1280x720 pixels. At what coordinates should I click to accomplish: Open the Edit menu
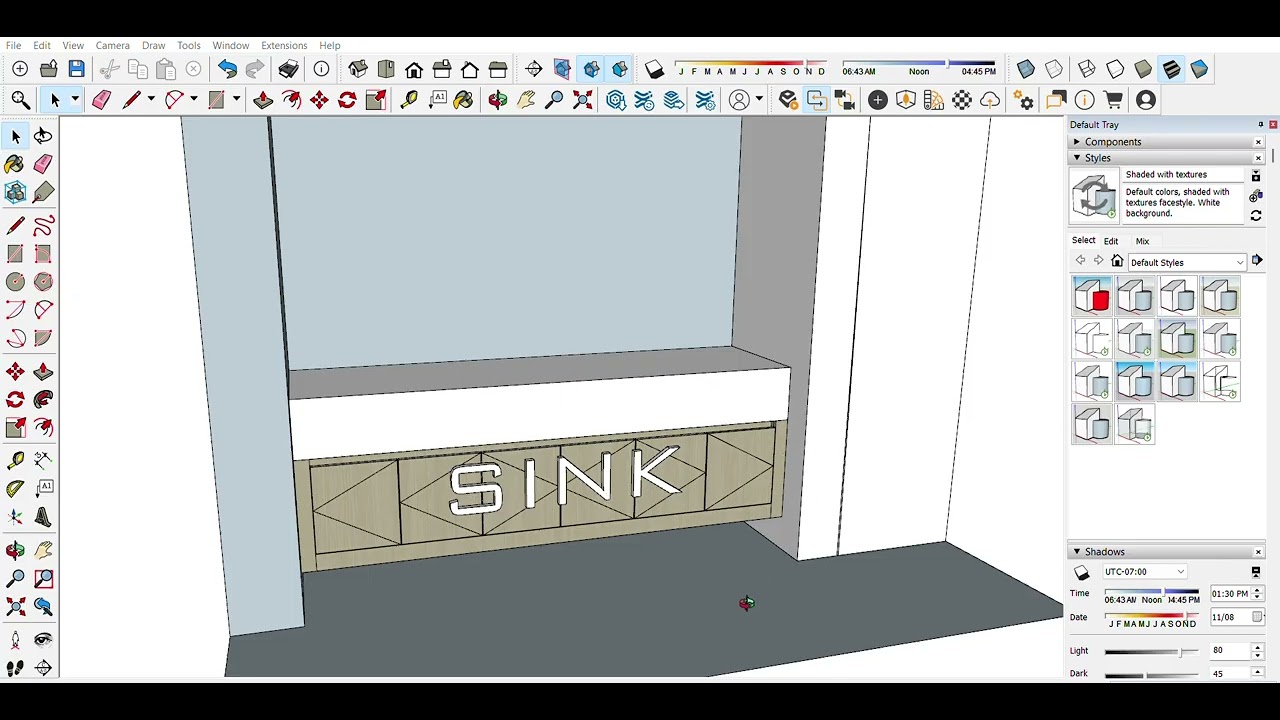pos(42,45)
